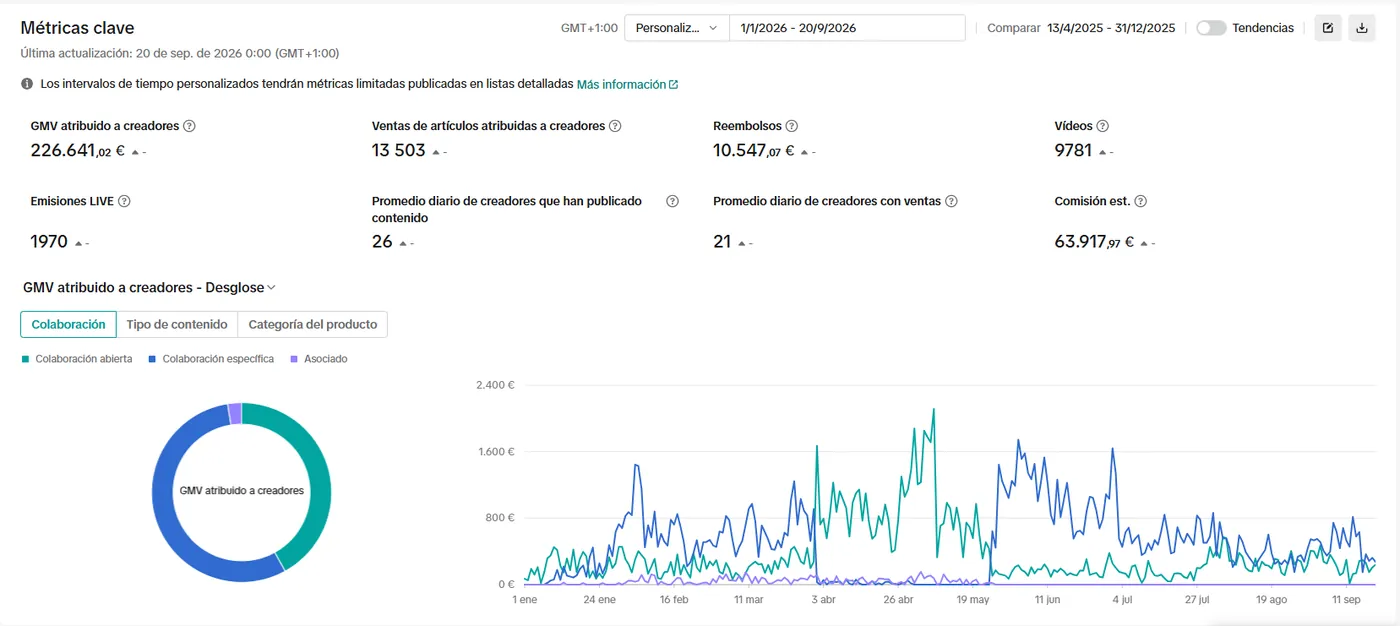
Task: Click the date range field 1/1/2026 - 20/9/2026
Action: pyautogui.click(x=848, y=28)
